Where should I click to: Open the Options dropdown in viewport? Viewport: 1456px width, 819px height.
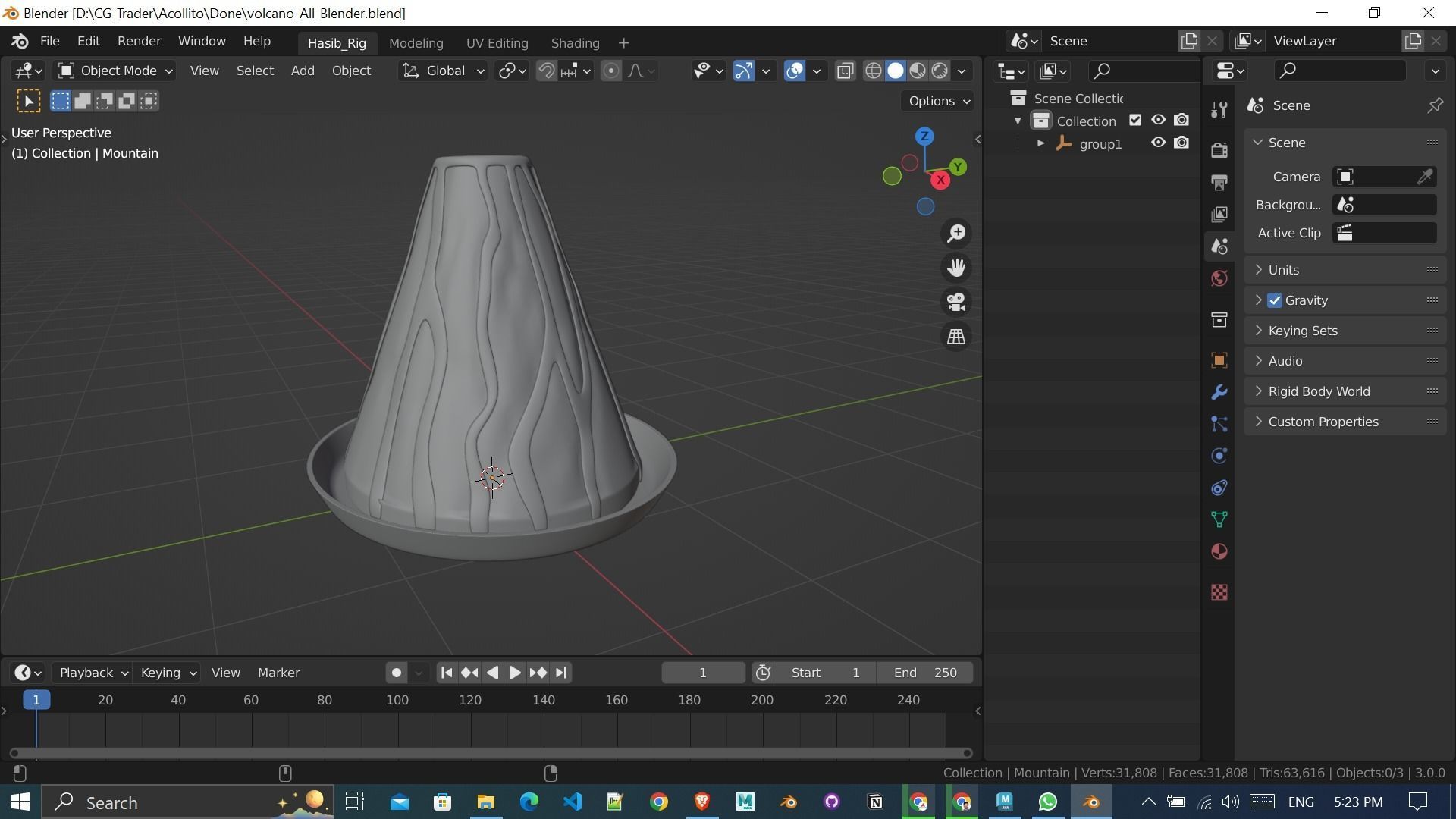click(x=938, y=101)
